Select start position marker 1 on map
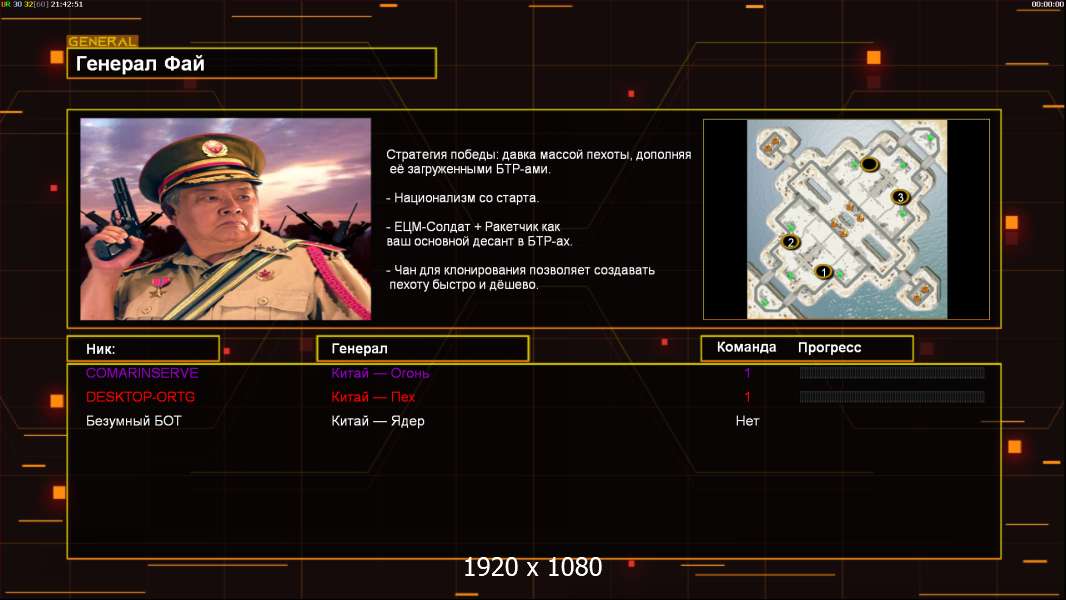The height and width of the screenshot is (600, 1066). (823, 272)
